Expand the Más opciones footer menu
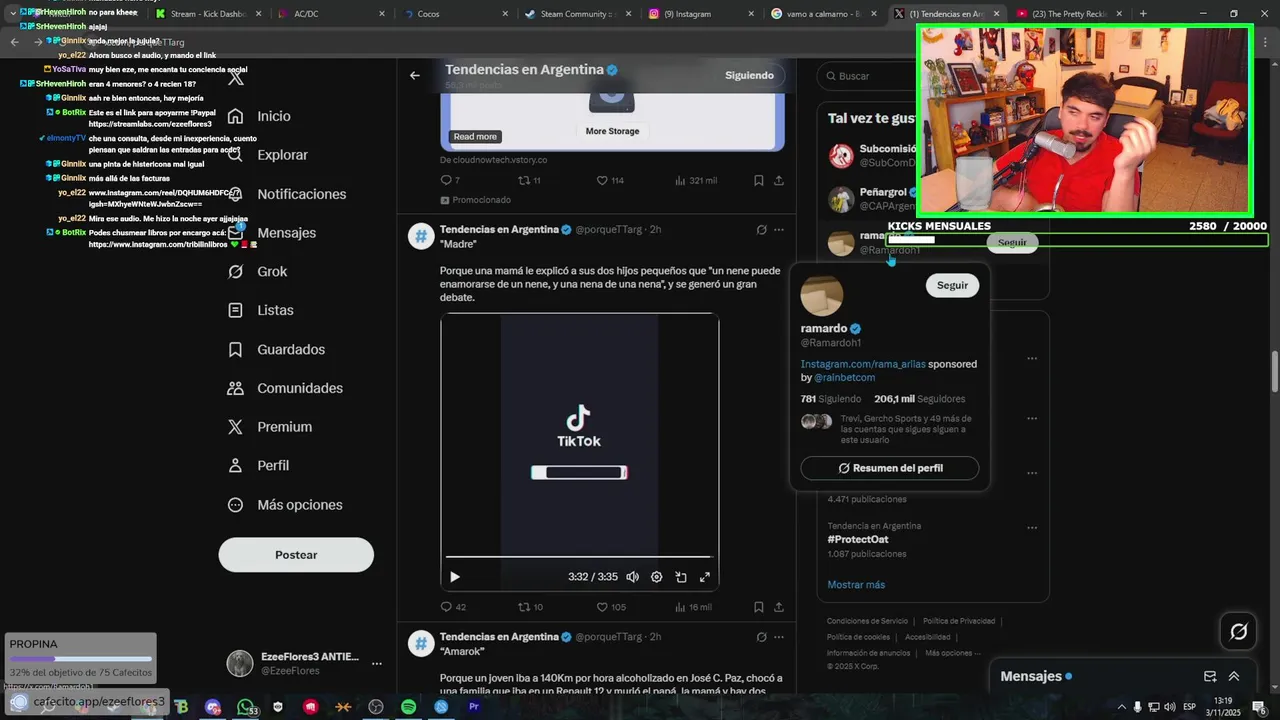 [953, 653]
